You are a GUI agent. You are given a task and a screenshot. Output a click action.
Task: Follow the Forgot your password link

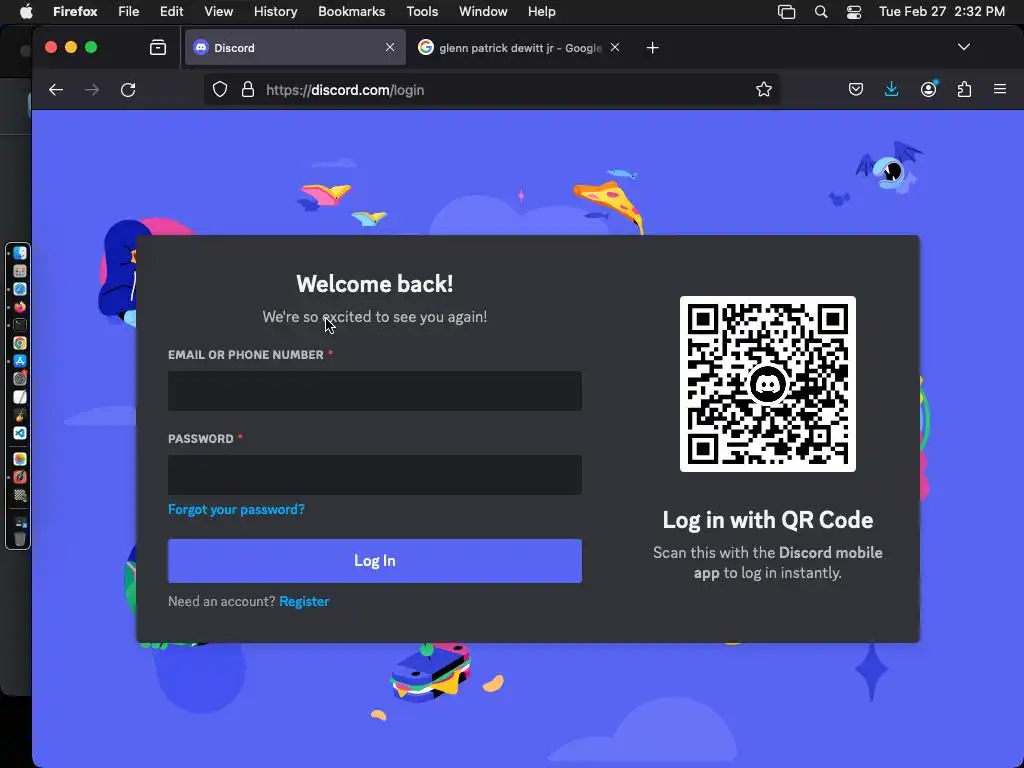236,509
